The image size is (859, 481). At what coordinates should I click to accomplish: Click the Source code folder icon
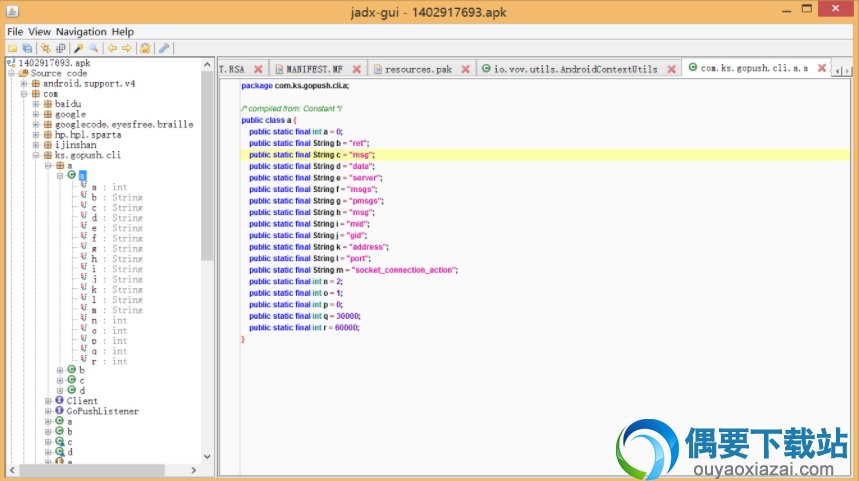click(23, 73)
